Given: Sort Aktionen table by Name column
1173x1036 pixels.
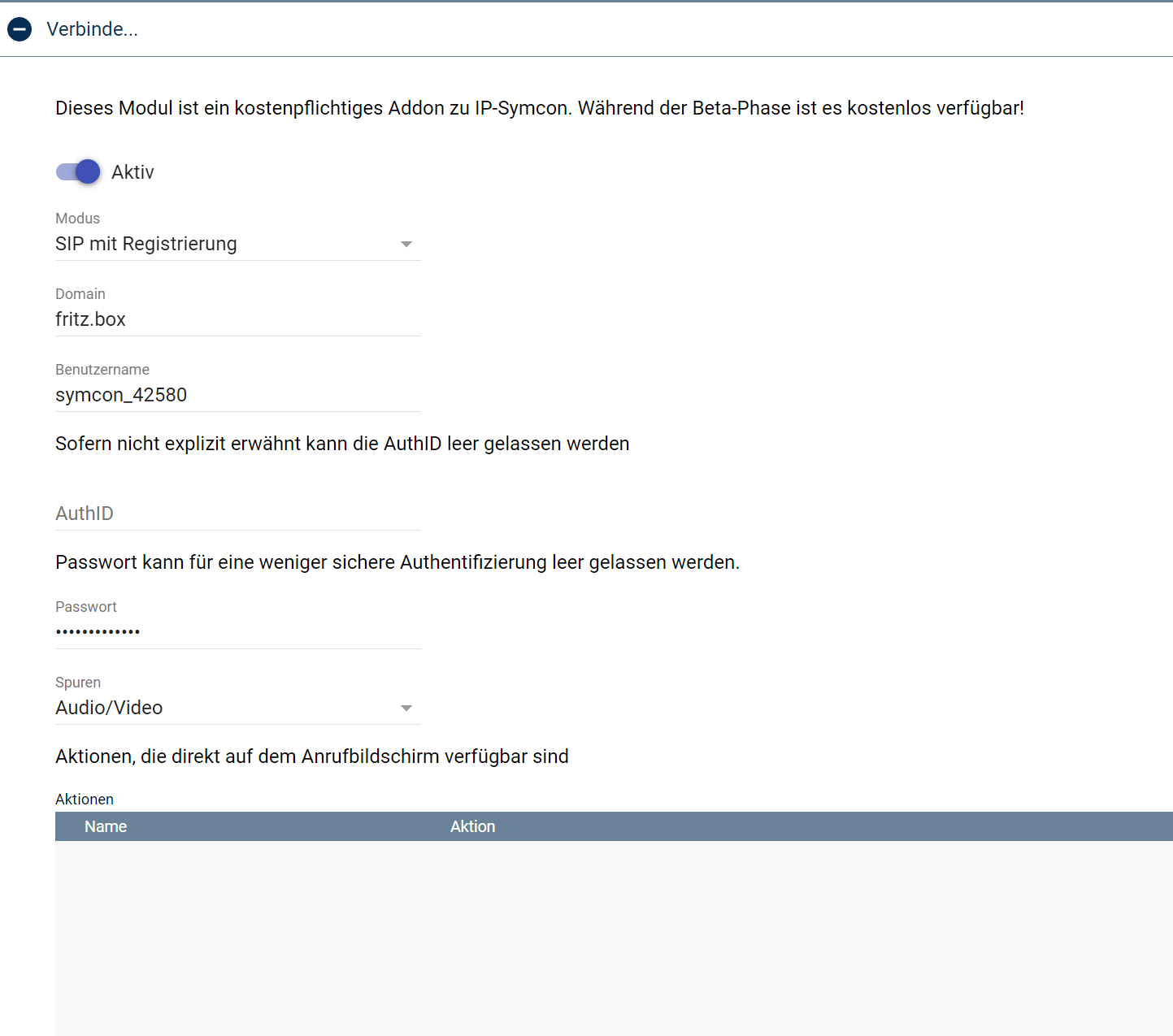Looking at the screenshot, I should [x=106, y=826].
